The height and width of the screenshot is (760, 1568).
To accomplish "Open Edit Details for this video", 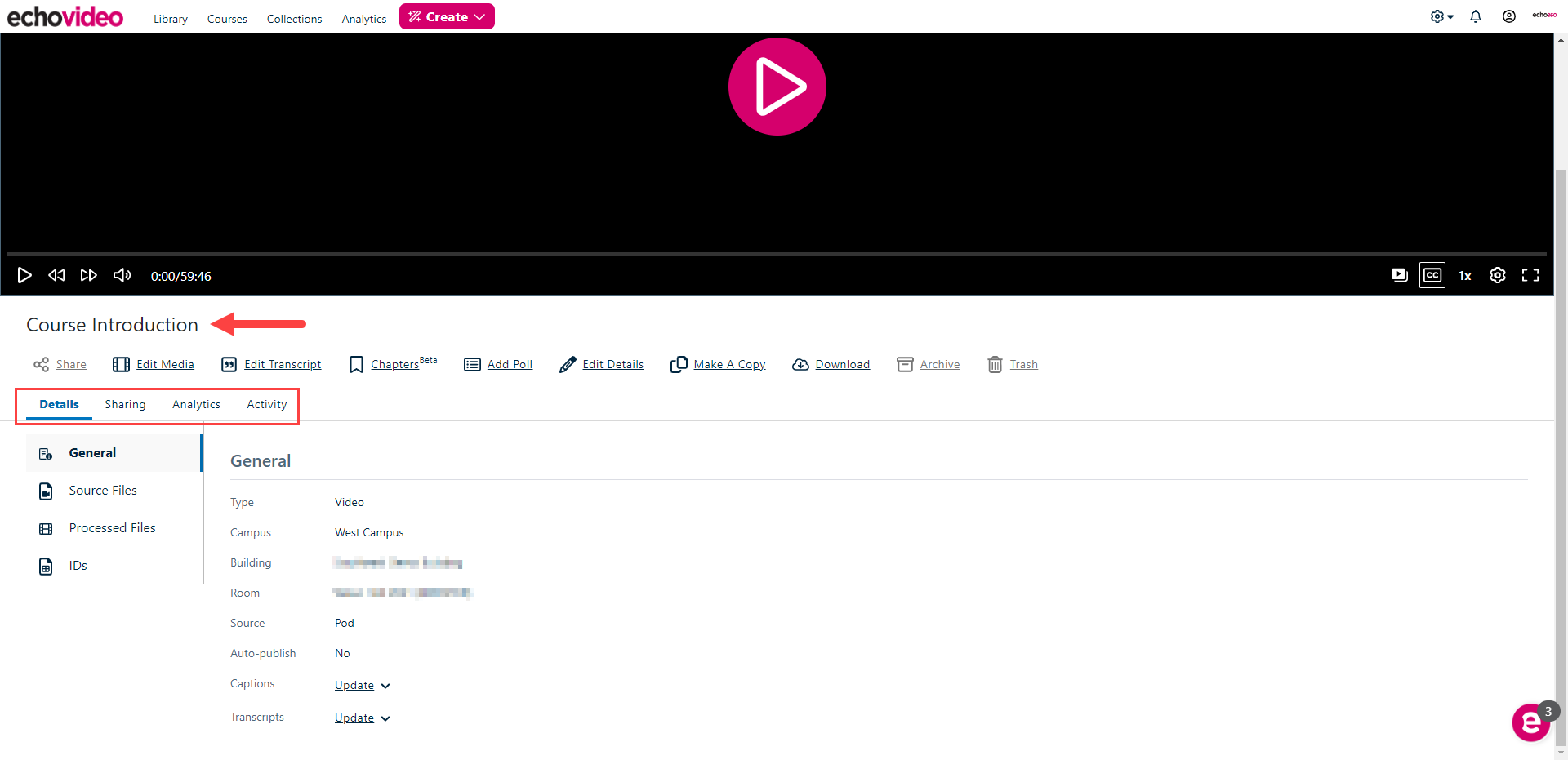I will pos(612,364).
